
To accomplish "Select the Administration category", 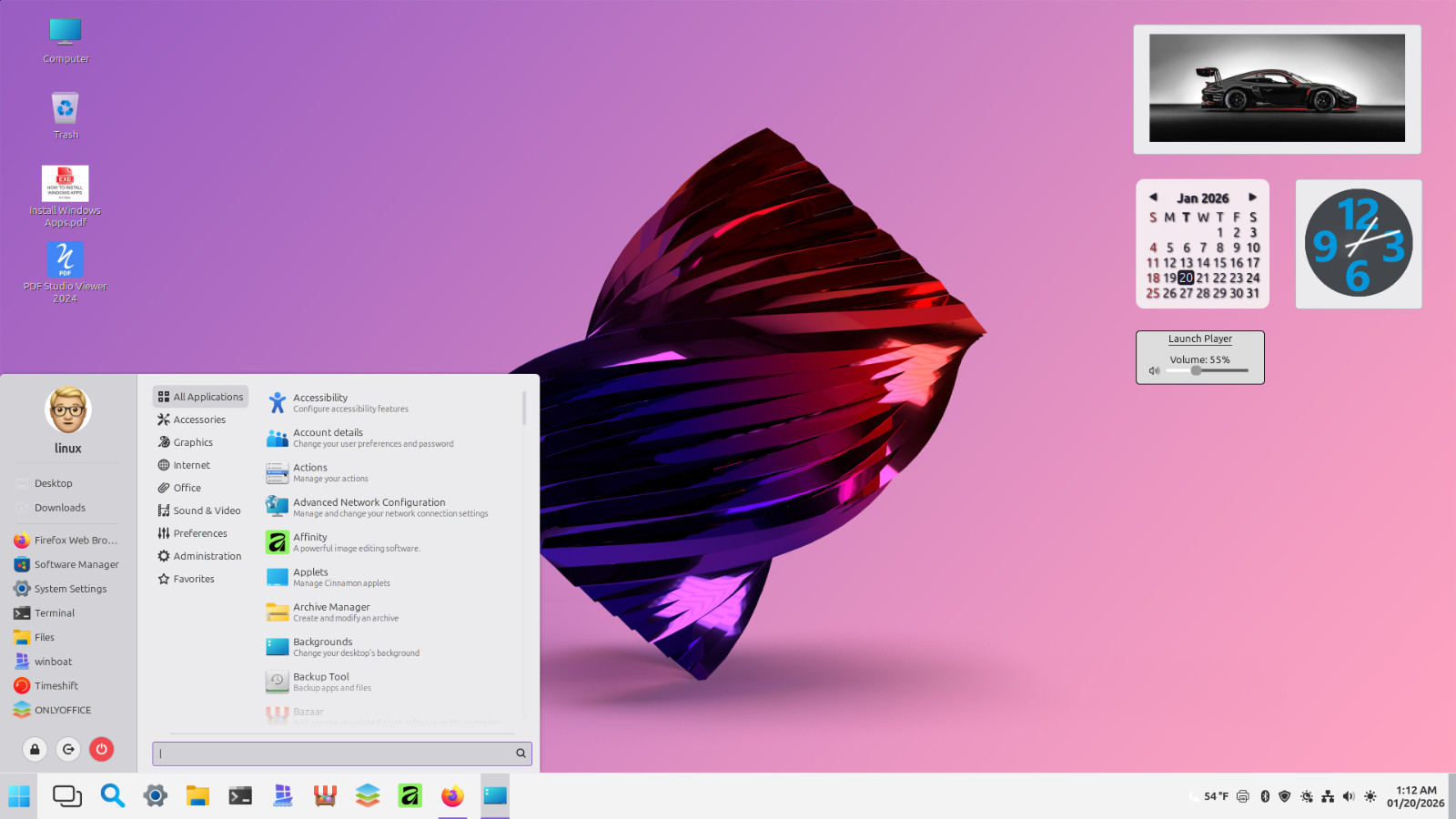I will pos(200,556).
